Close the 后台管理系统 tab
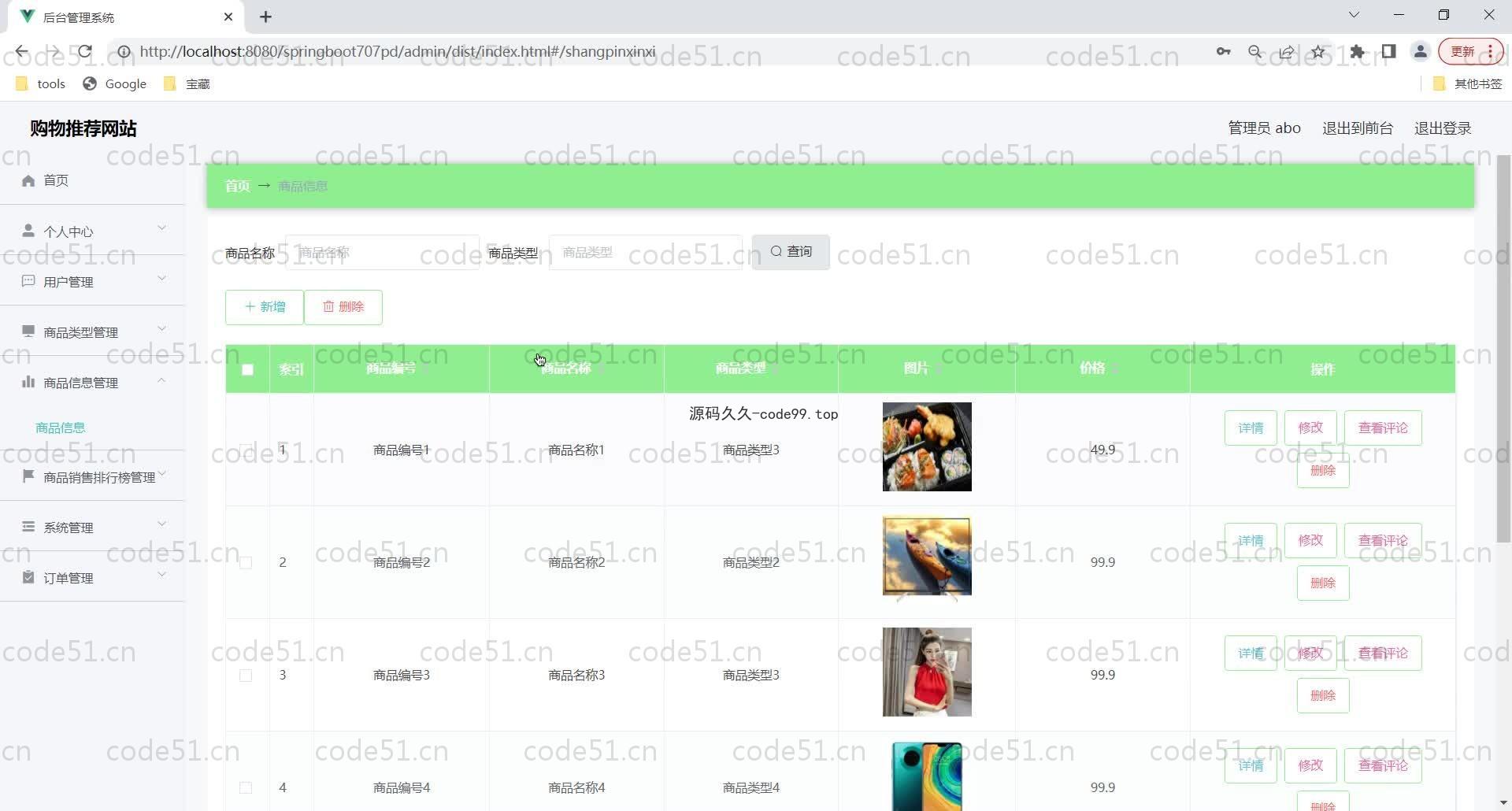The image size is (1512, 811). pyautogui.click(x=228, y=17)
